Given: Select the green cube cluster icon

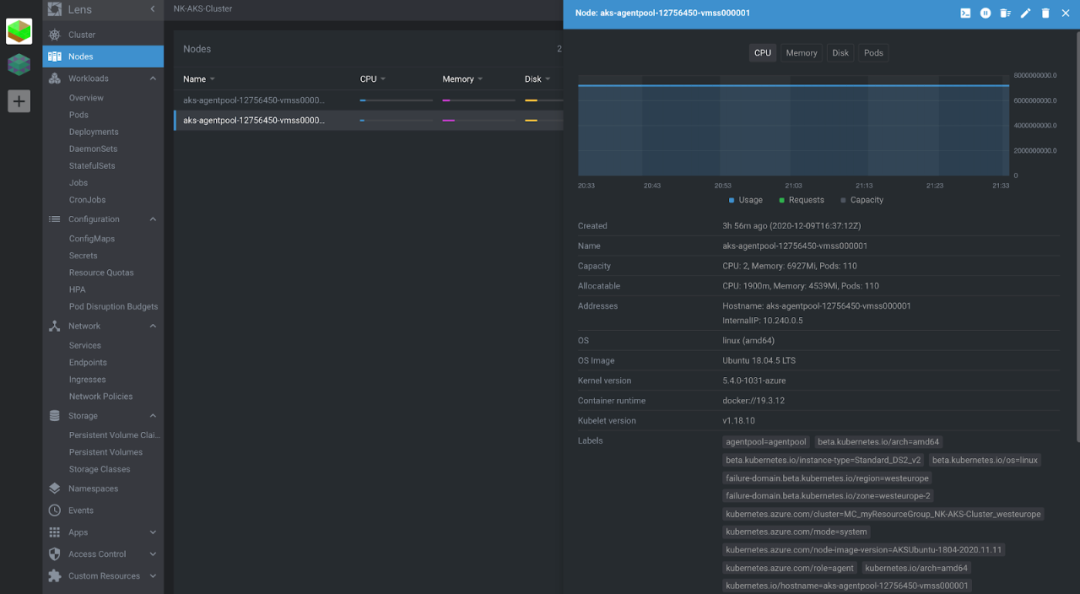Looking at the screenshot, I should (19, 32).
